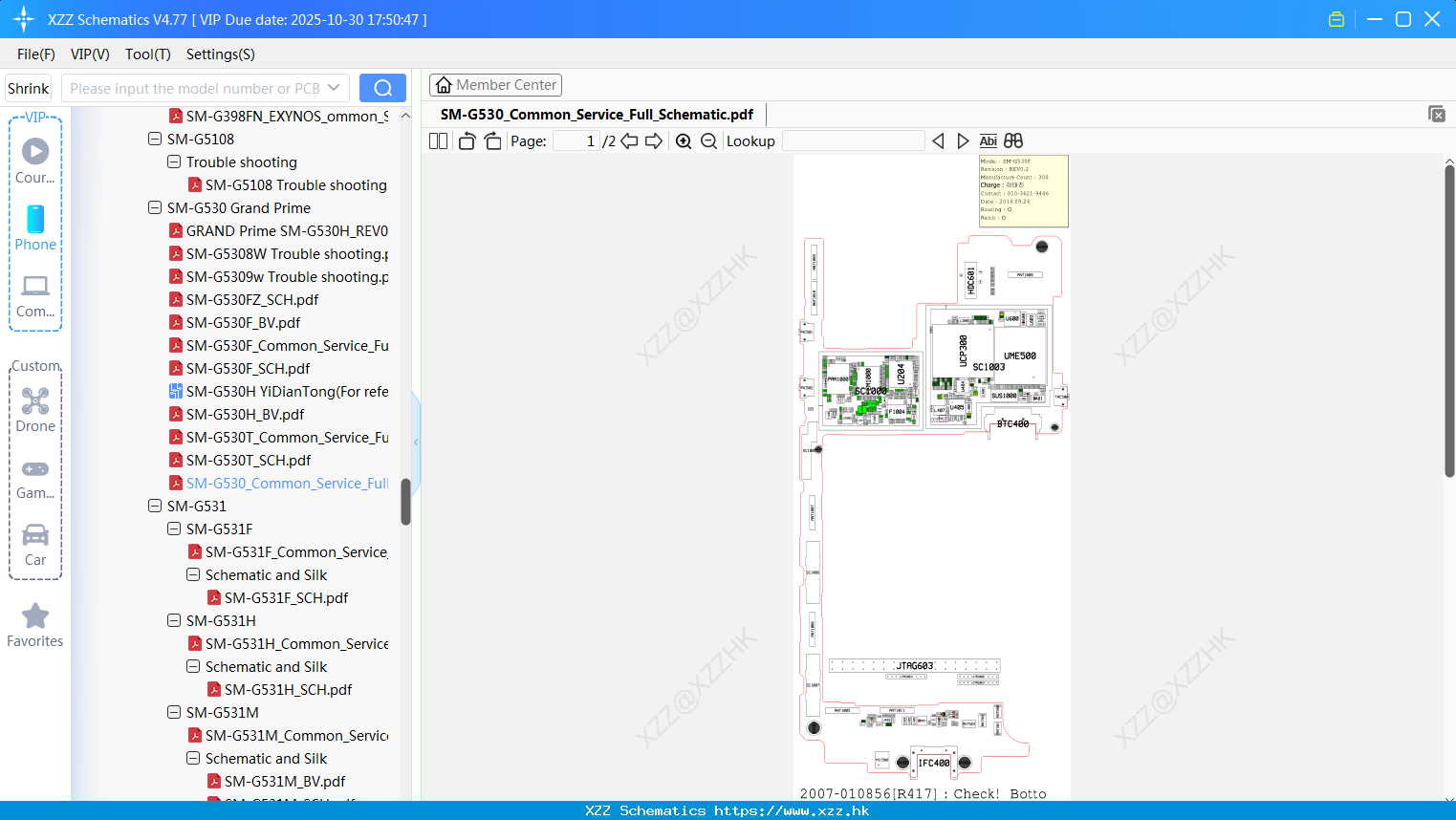Go to the previous page arrow
Screen dimensions: 1456x820
tap(629, 140)
